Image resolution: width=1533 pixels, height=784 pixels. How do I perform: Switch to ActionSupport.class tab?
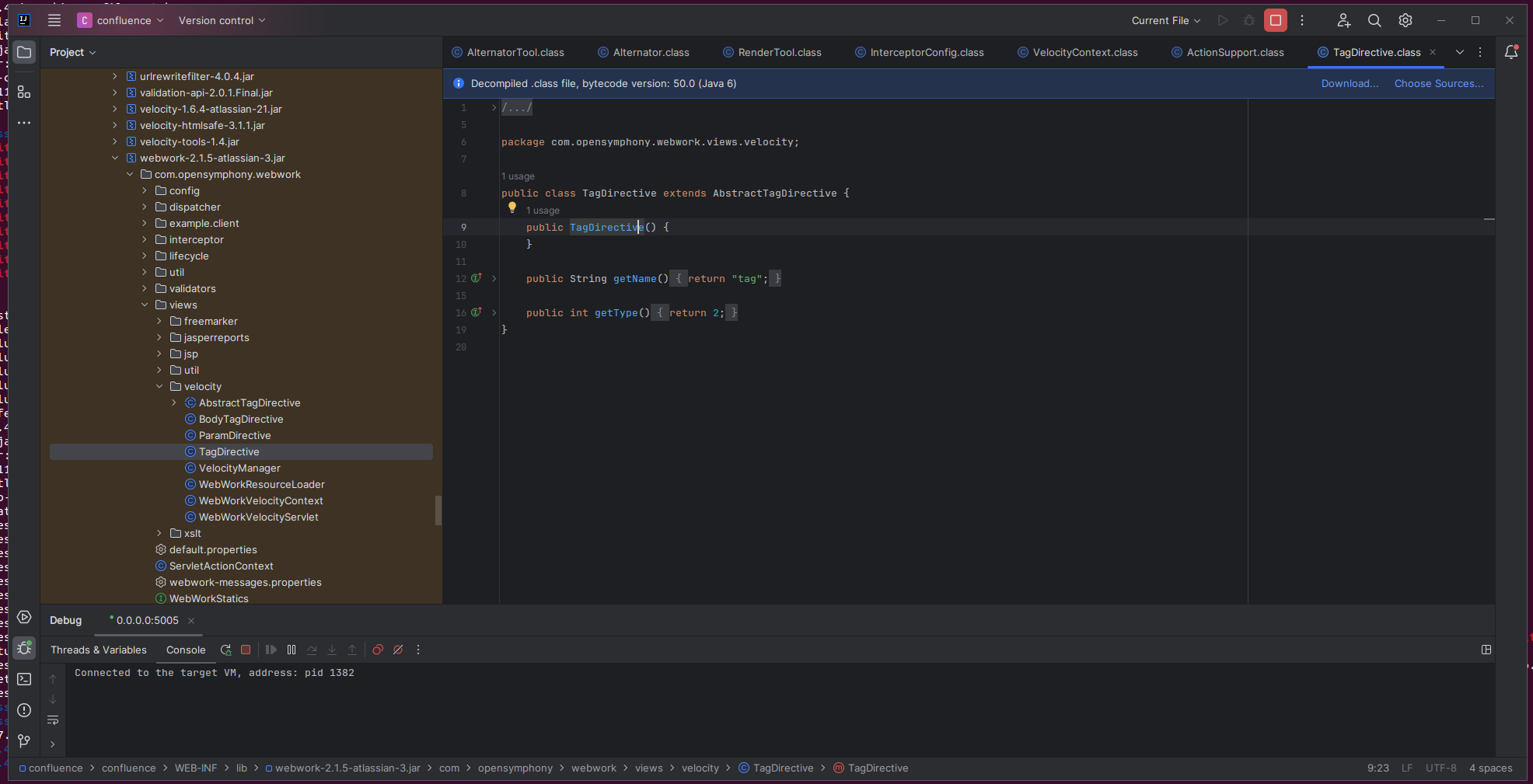1227,52
